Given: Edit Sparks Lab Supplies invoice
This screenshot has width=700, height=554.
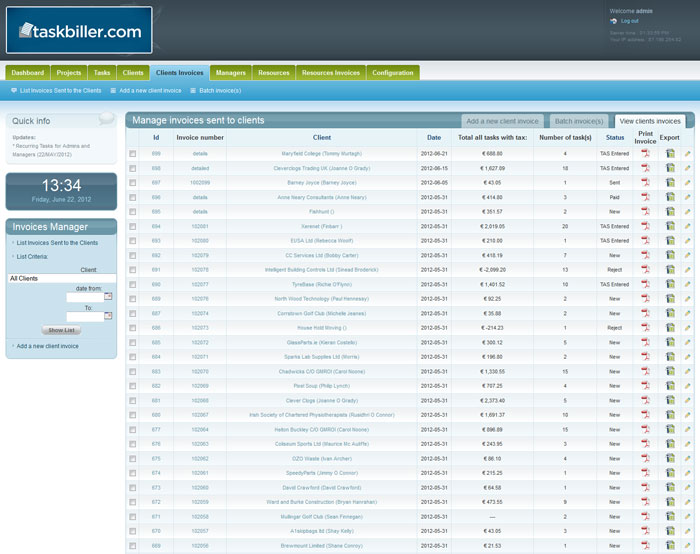Looking at the screenshot, I should 688,357.
